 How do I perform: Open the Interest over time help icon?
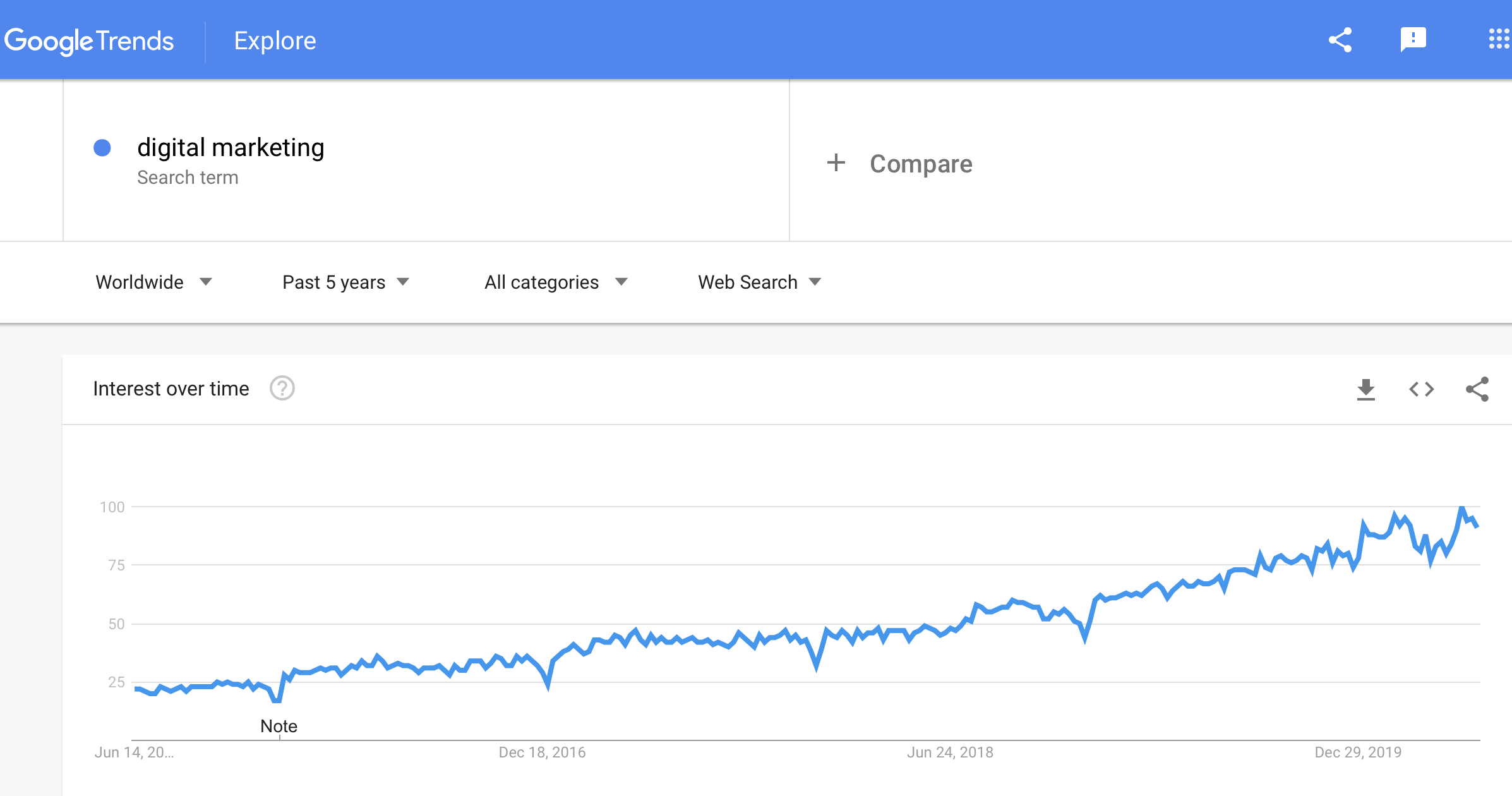[282, 389]
